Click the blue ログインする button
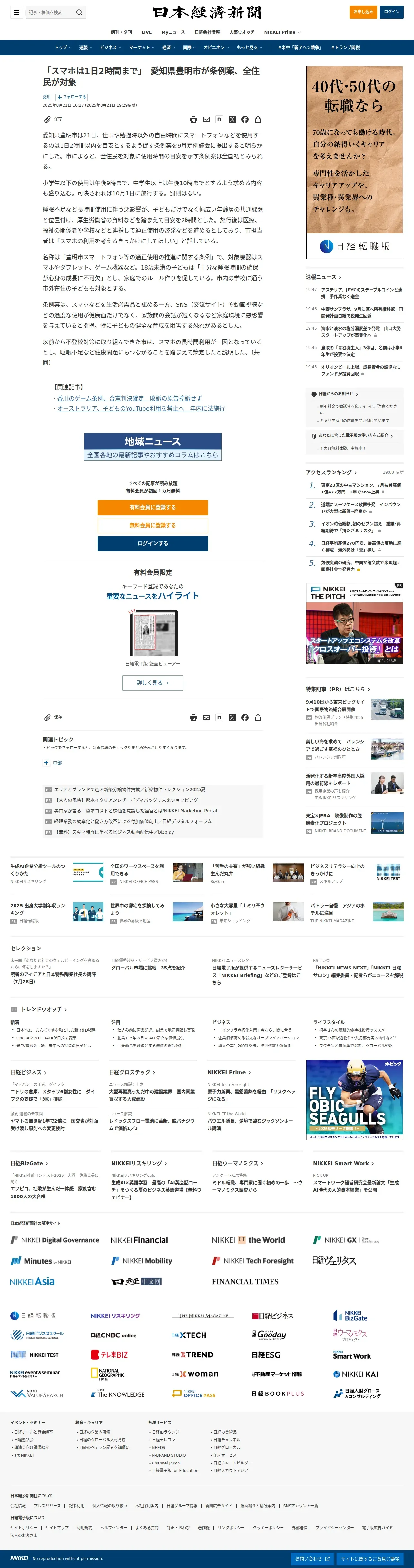The height and width of the screenshot is (1568, 414). [153, 543]
